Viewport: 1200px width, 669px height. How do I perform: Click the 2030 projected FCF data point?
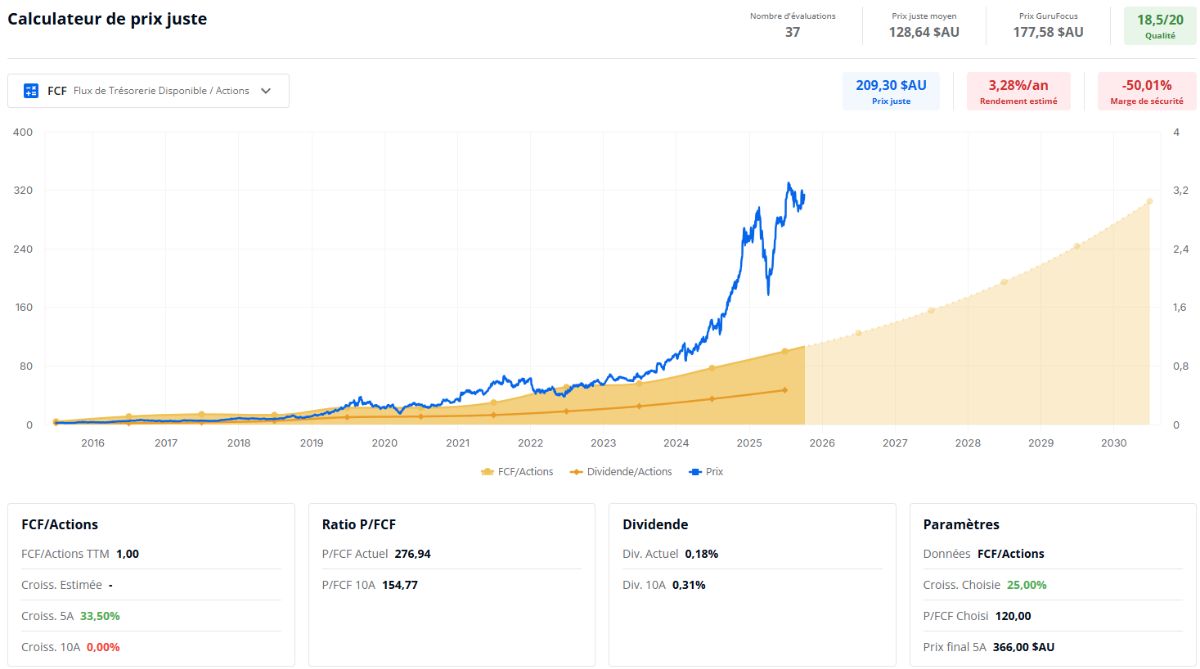tap(1150, 201)
